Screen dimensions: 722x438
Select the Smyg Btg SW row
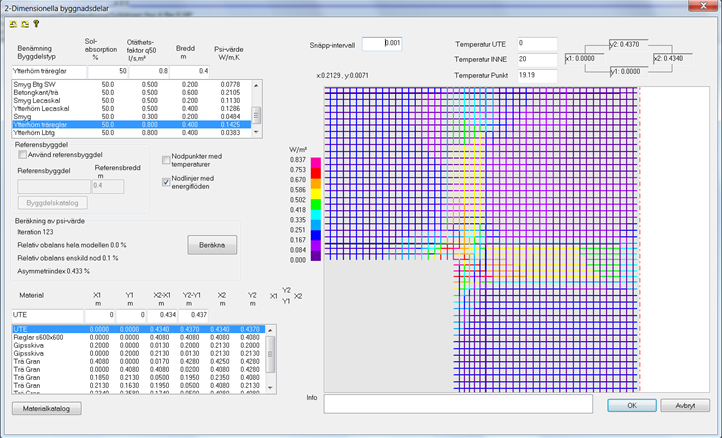point(132,85)
